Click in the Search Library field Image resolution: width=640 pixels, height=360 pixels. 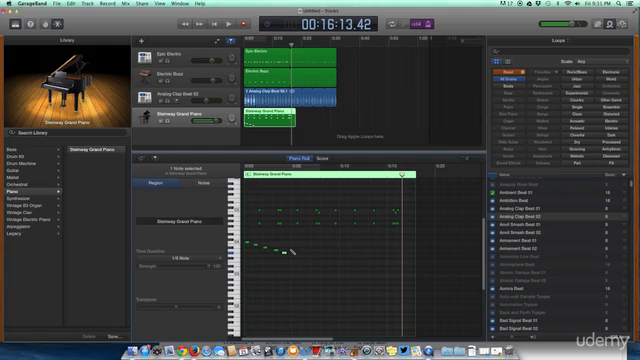(67, 133)
